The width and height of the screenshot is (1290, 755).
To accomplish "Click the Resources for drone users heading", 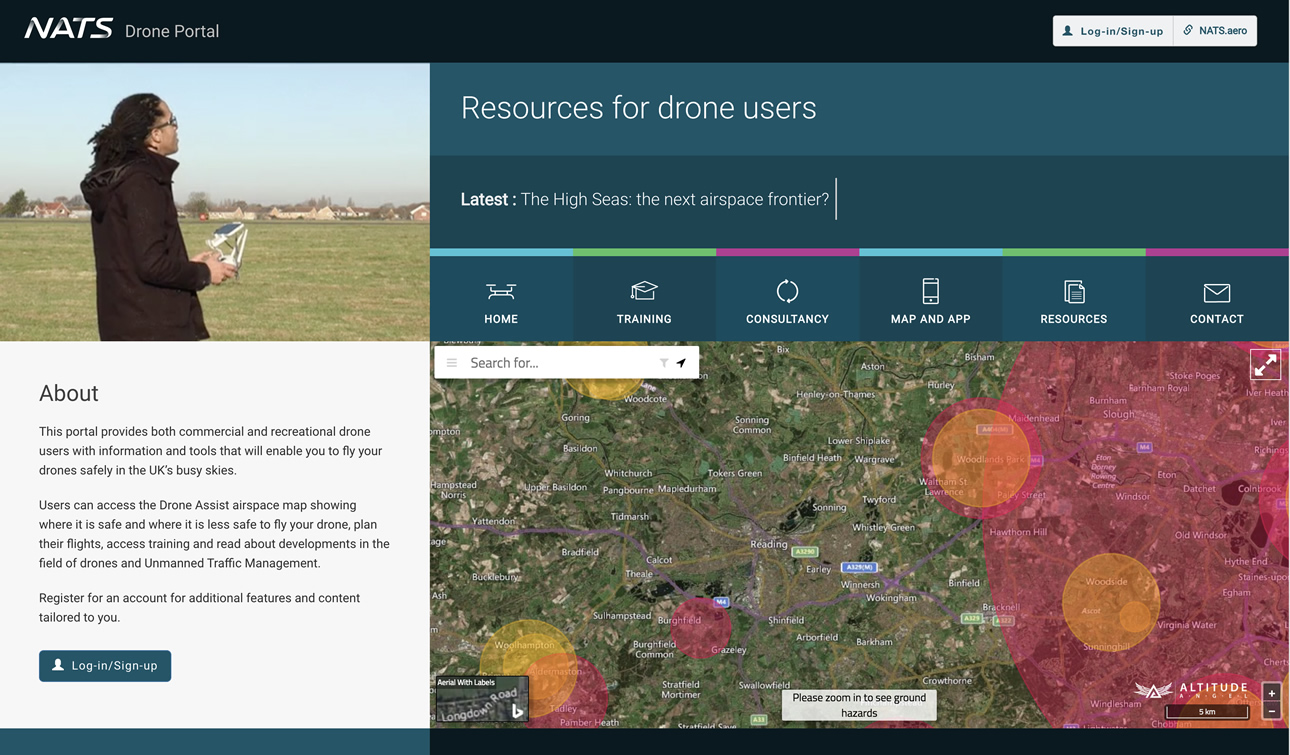I will (x=639, y=108).
